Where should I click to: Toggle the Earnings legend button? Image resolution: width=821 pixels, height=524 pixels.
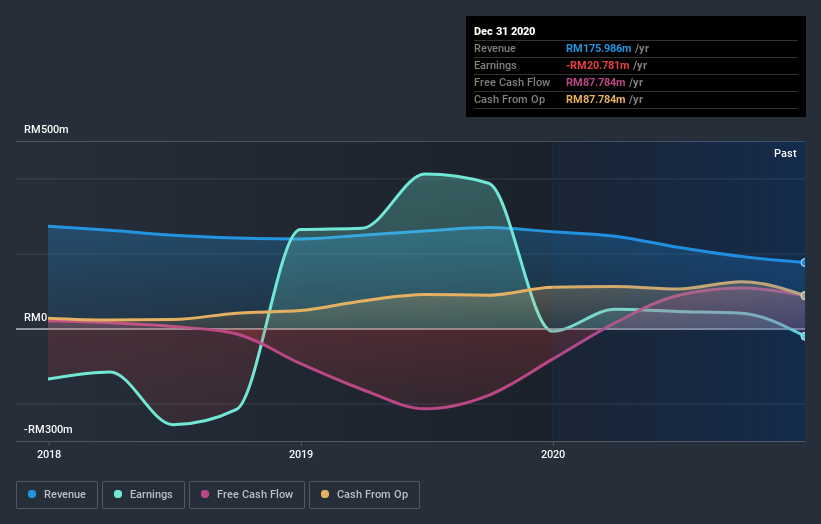[x=143, y=495]
